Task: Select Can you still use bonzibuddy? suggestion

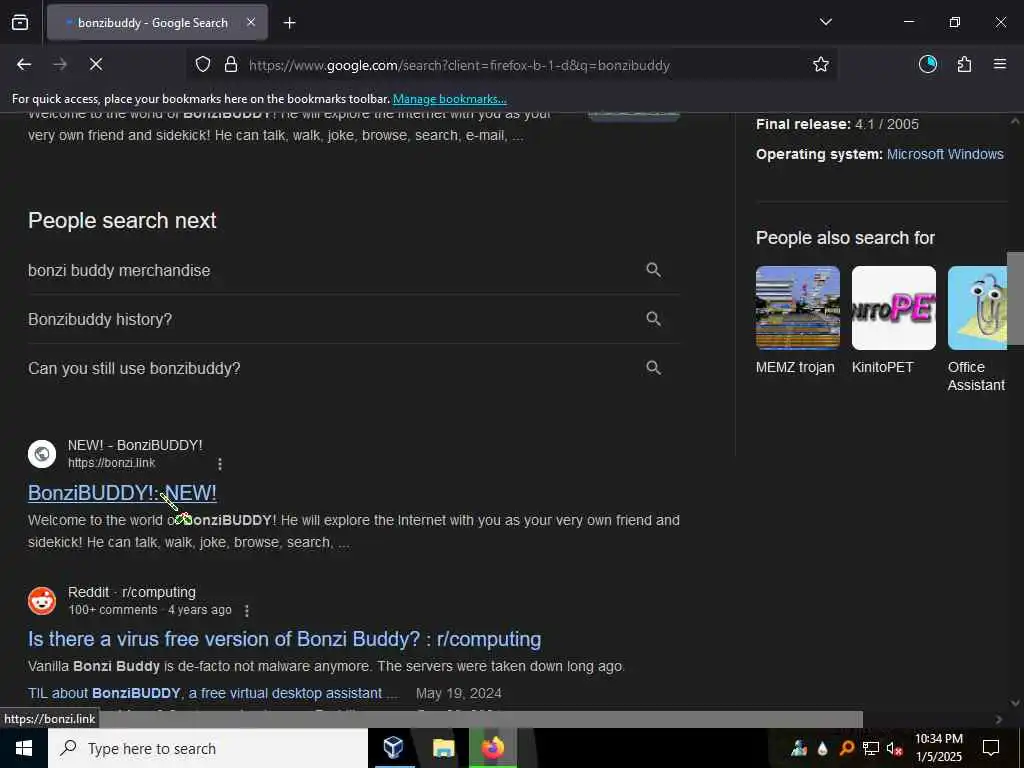Action: [134, 368]
